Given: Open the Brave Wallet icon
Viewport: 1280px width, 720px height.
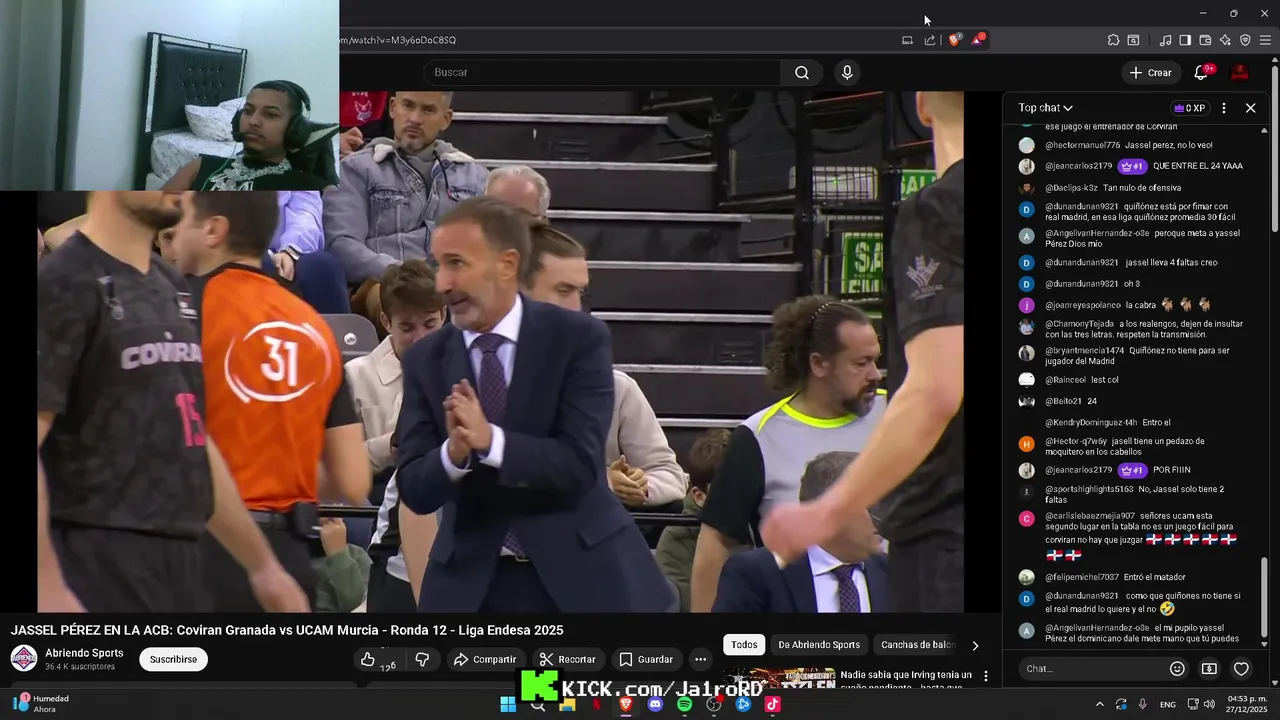Looking at the screenshot, I should click(1205, 40).
